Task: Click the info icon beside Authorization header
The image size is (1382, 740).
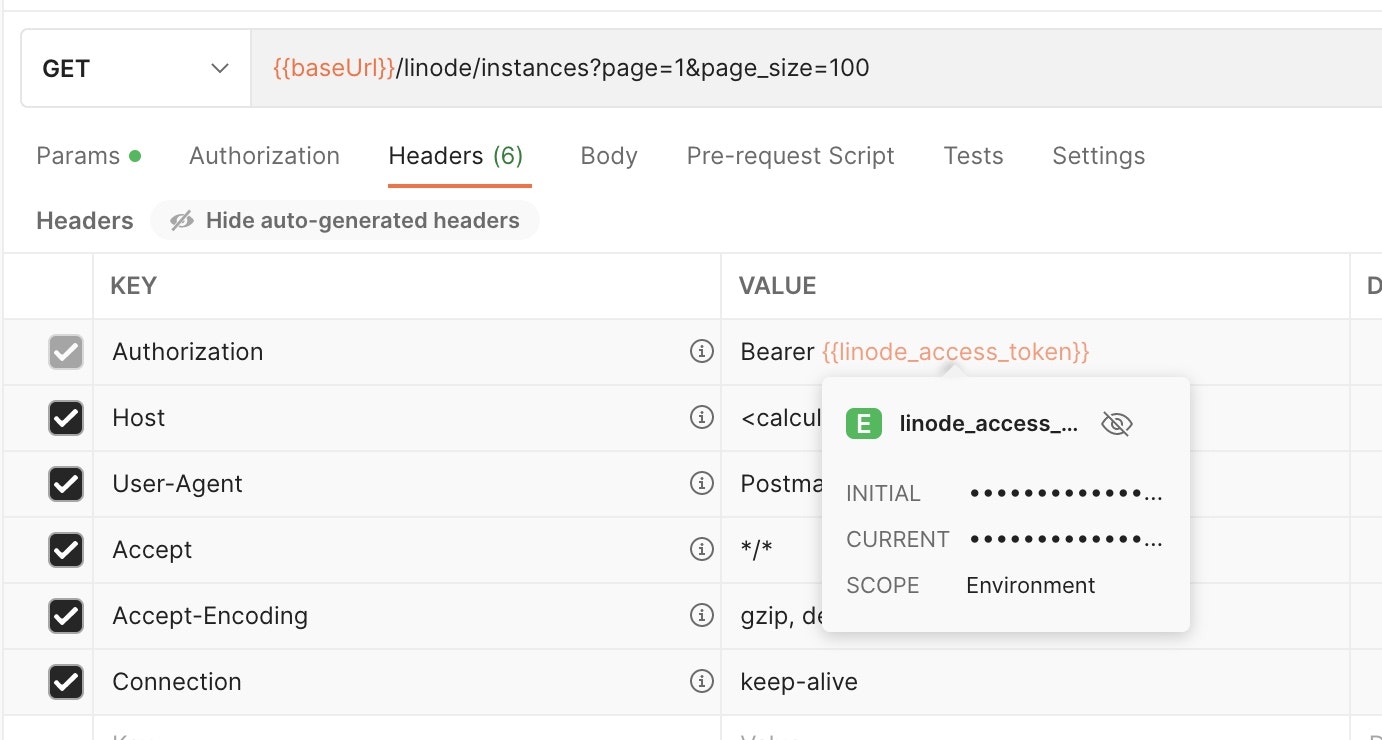Action: [x=702, y=351]
